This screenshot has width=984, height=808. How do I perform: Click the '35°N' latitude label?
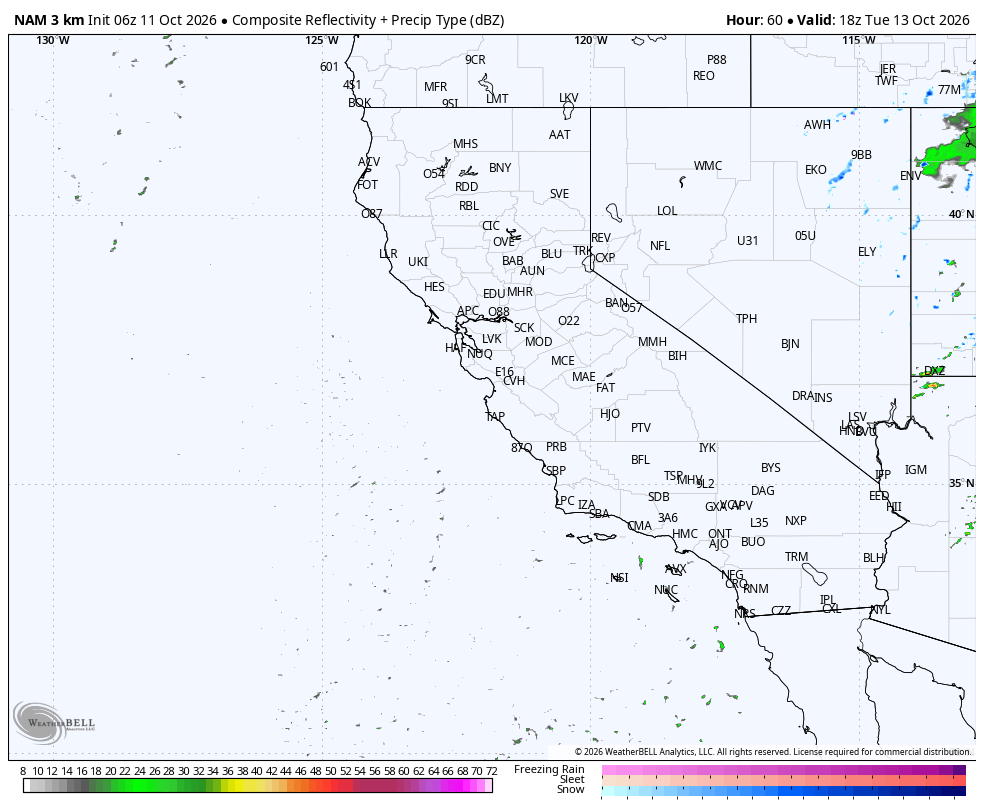click(x=961, y=484)
